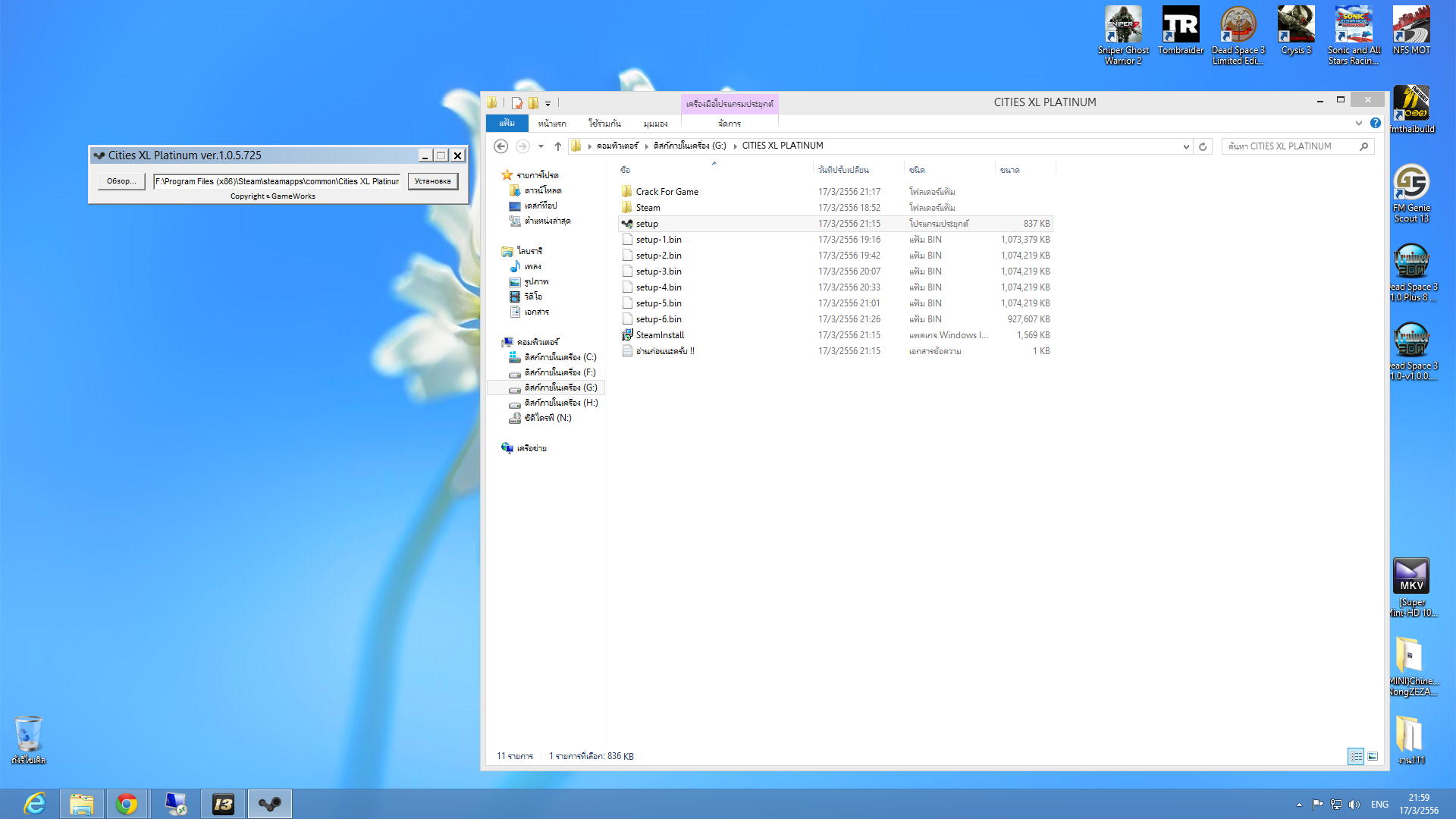Open Google Chrome from the taskbar
Viewport: 1456px width, 819px height.
point(127,804)
